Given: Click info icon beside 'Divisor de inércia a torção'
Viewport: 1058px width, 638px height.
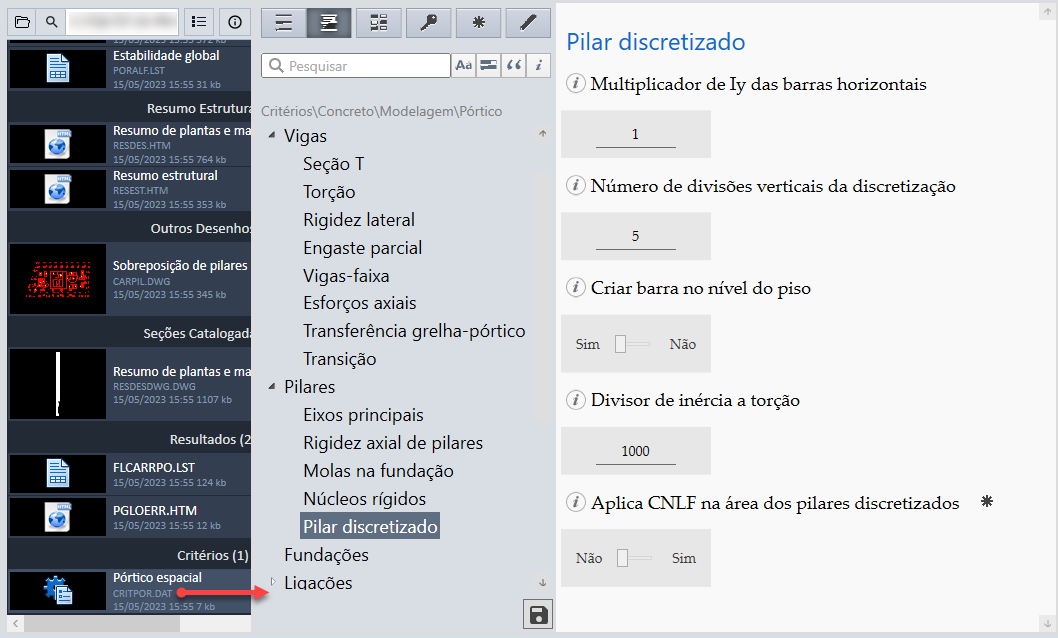Looking at the screenshot, I should (576, 400).
